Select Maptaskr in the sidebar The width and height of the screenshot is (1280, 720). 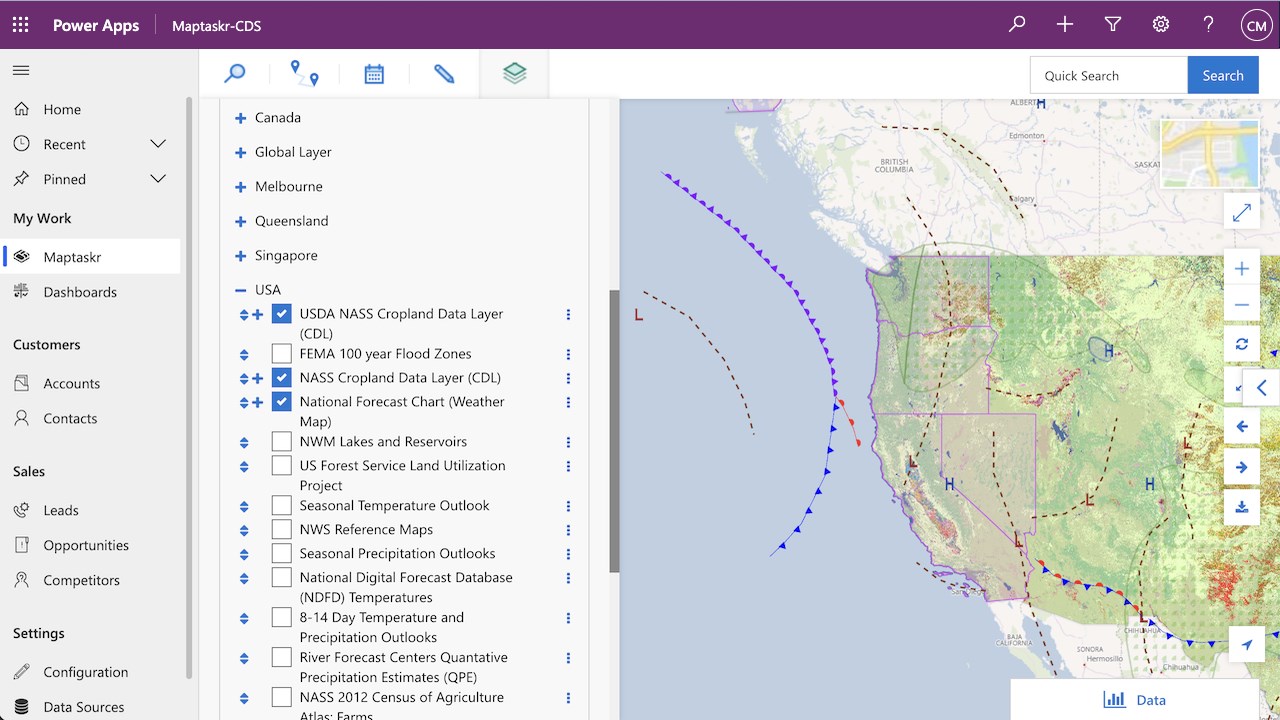tap(92, 257)
